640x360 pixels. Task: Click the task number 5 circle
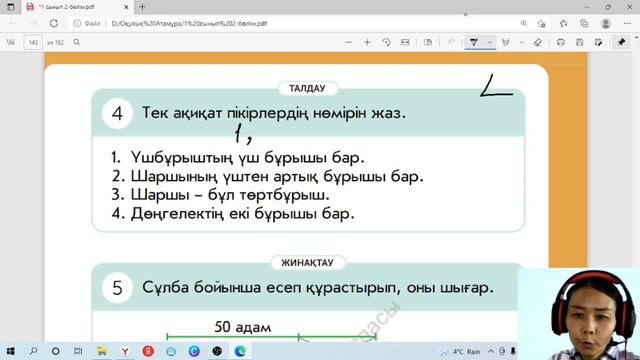pos(118,288)
